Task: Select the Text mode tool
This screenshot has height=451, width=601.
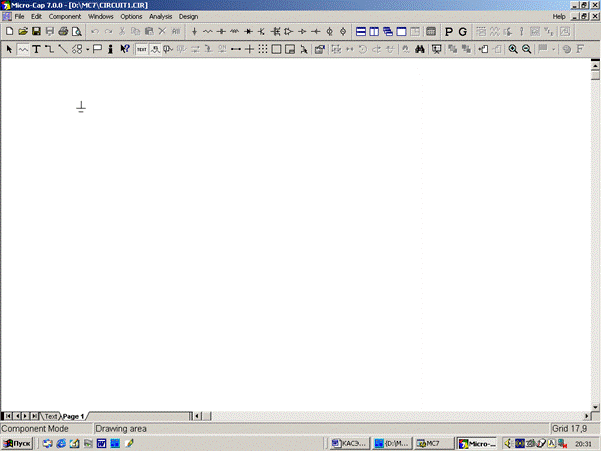Action: click(x=36, y=49)
